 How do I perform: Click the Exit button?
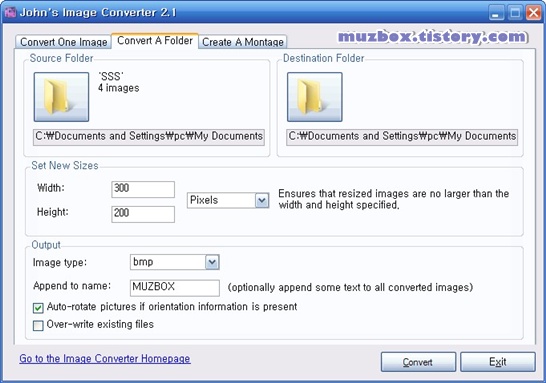click(x=498, y=362)
